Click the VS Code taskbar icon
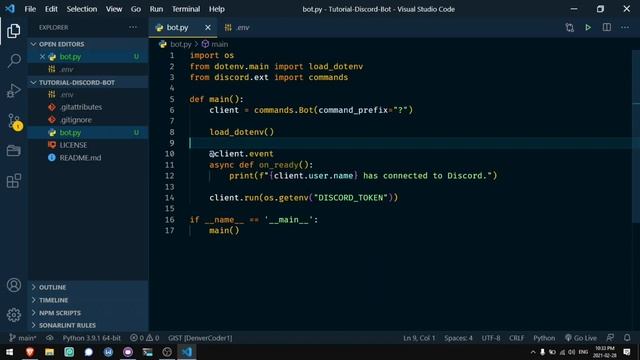The image size is (640, 360). point(187,352)
